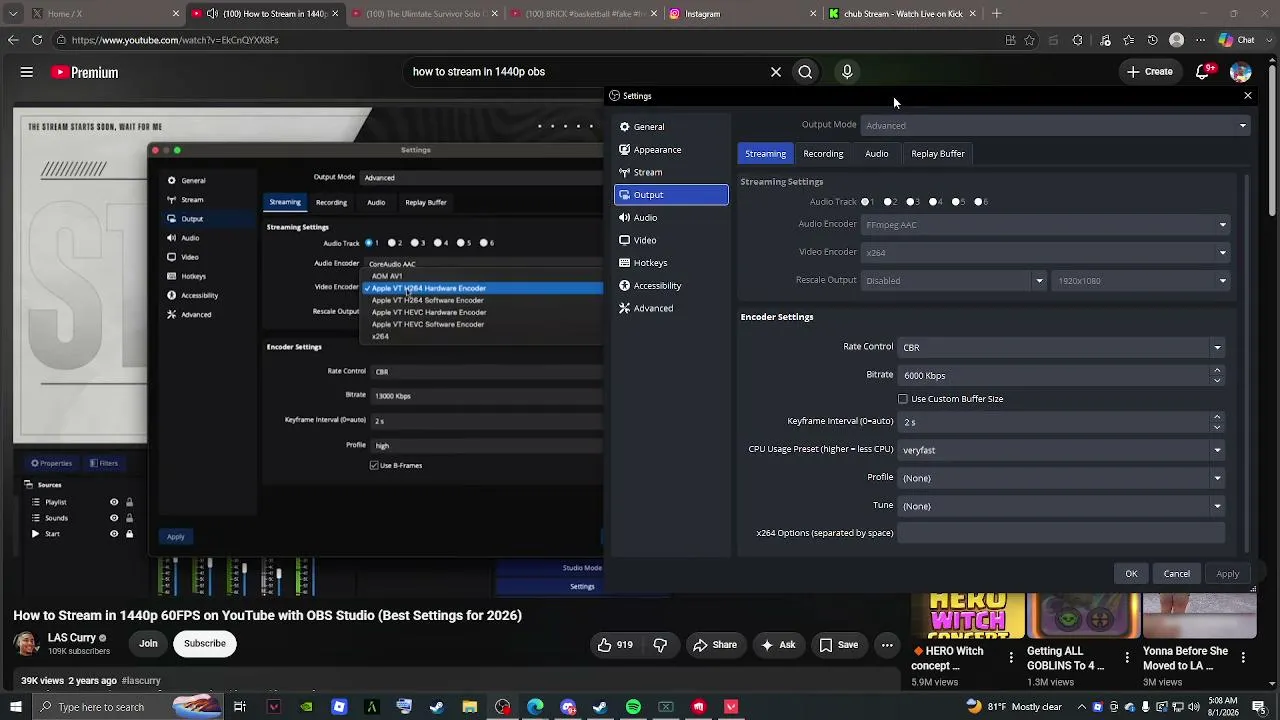This screenshot has height=720, width=1280.
Task: Open the 1920x1080 rescale resolution dropdown
Action: point(1142,280)
